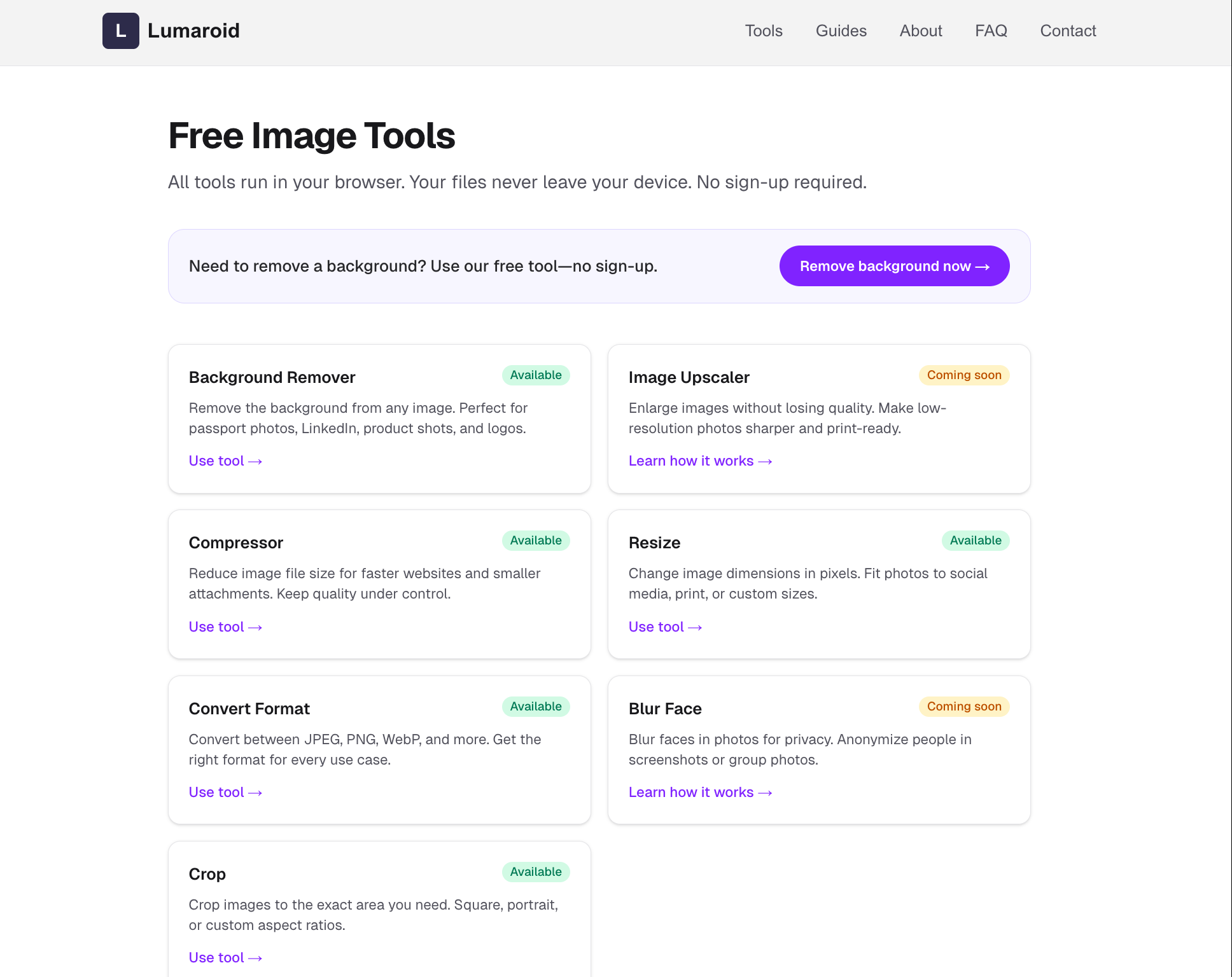Click Learn how it works under Blur Face

click(x=691, y=792)
